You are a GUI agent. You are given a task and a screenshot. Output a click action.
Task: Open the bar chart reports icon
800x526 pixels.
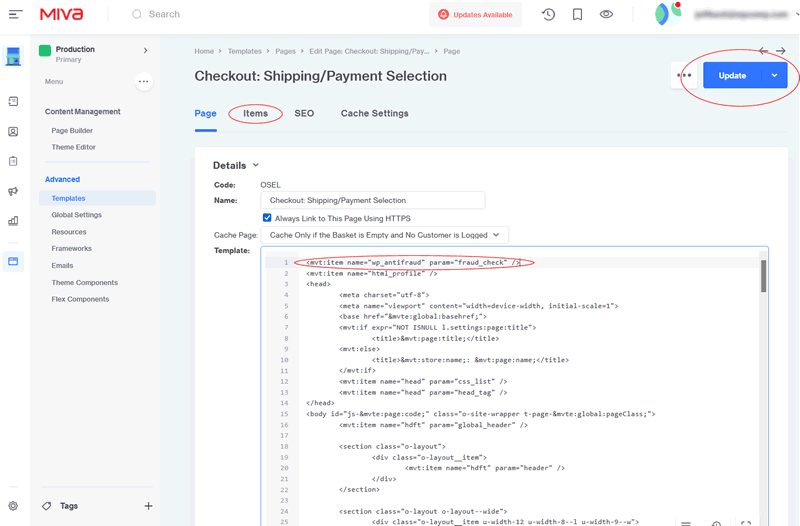click(13, 221)
